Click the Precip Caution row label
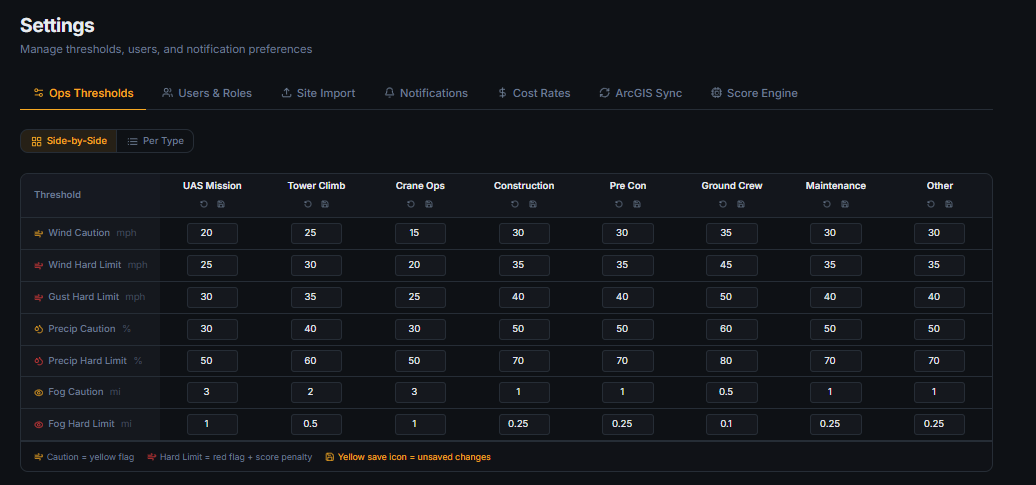The width and height of the screenshot is (1036, 485). pos(82,329)
